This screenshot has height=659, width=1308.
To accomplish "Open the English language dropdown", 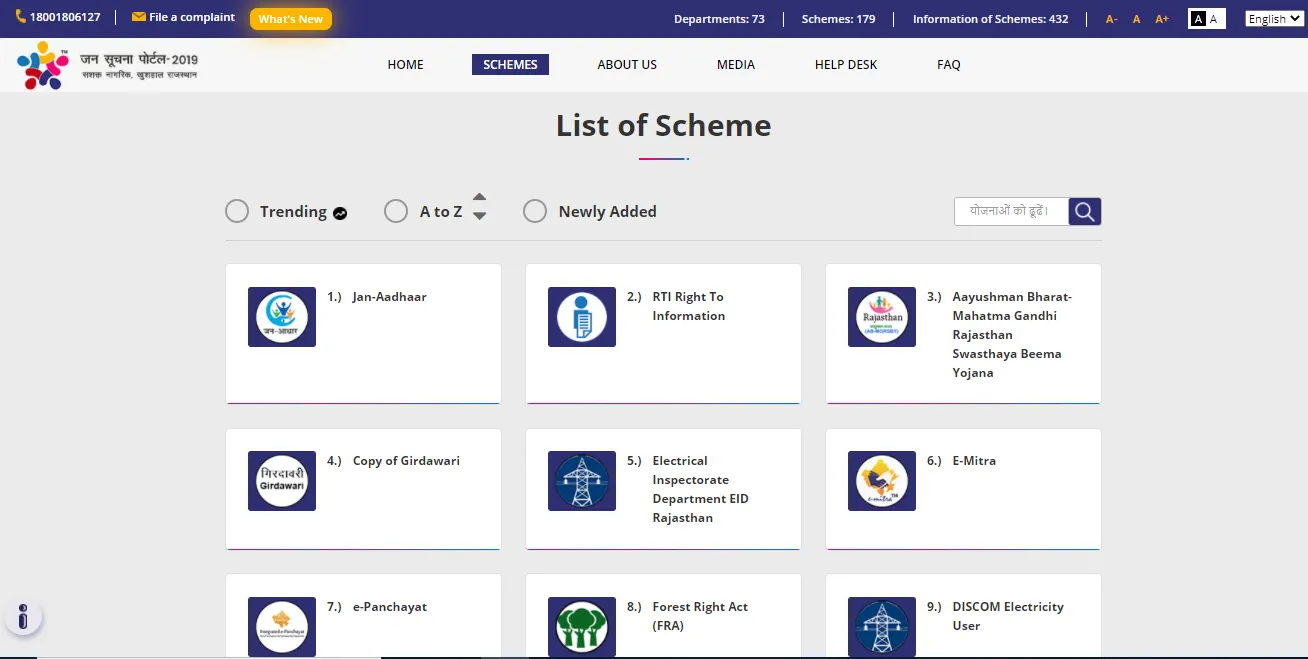I will (1273, 19).
